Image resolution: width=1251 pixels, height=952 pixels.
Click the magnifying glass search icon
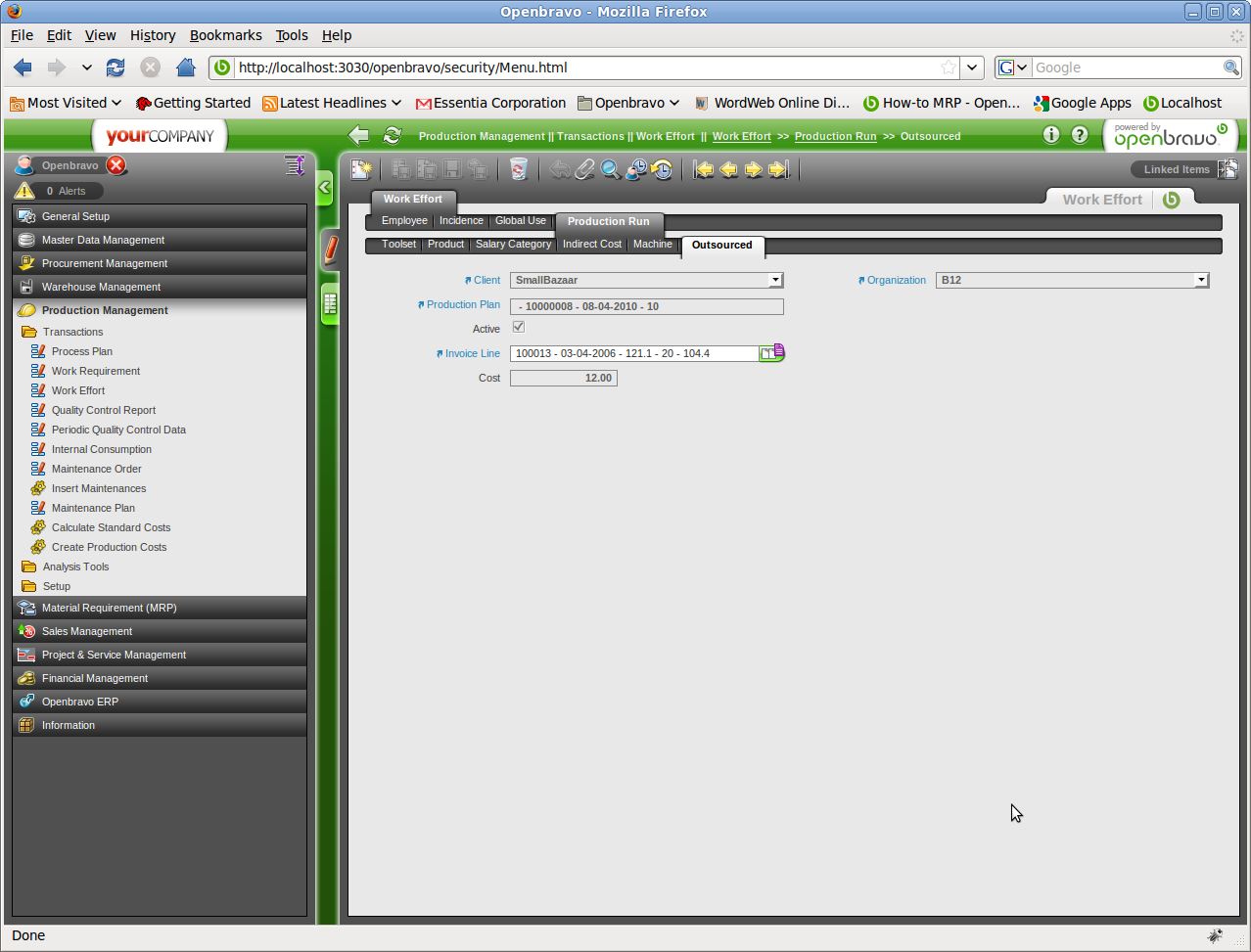[610, 169]
